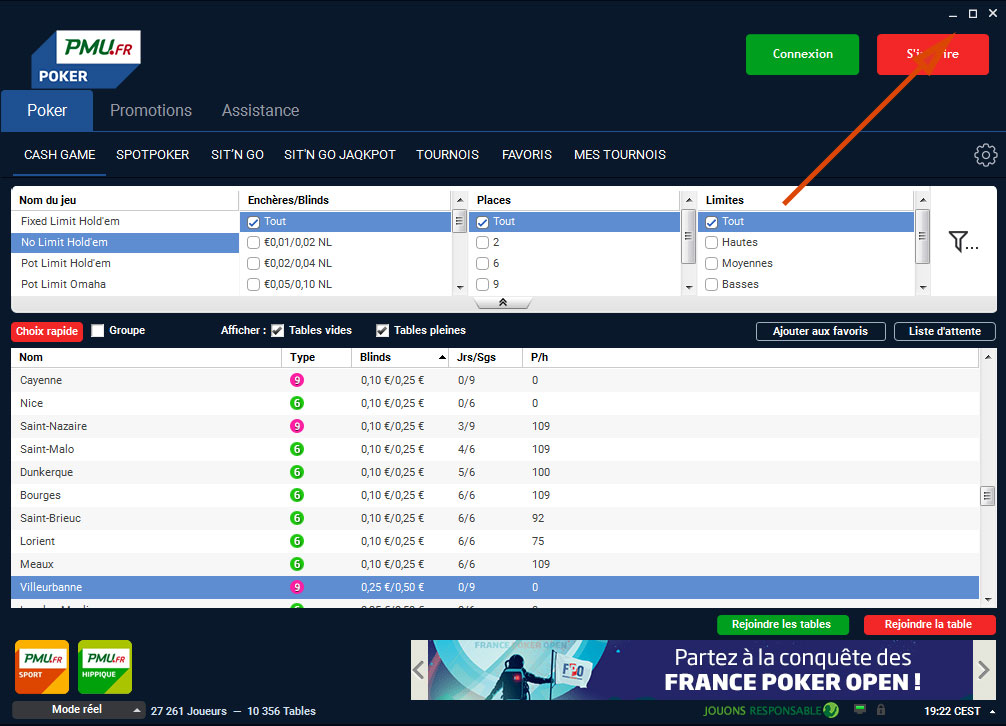Click the green Connexion button
The height and width of the screenshot is (726, 1006).
point(802,55)
